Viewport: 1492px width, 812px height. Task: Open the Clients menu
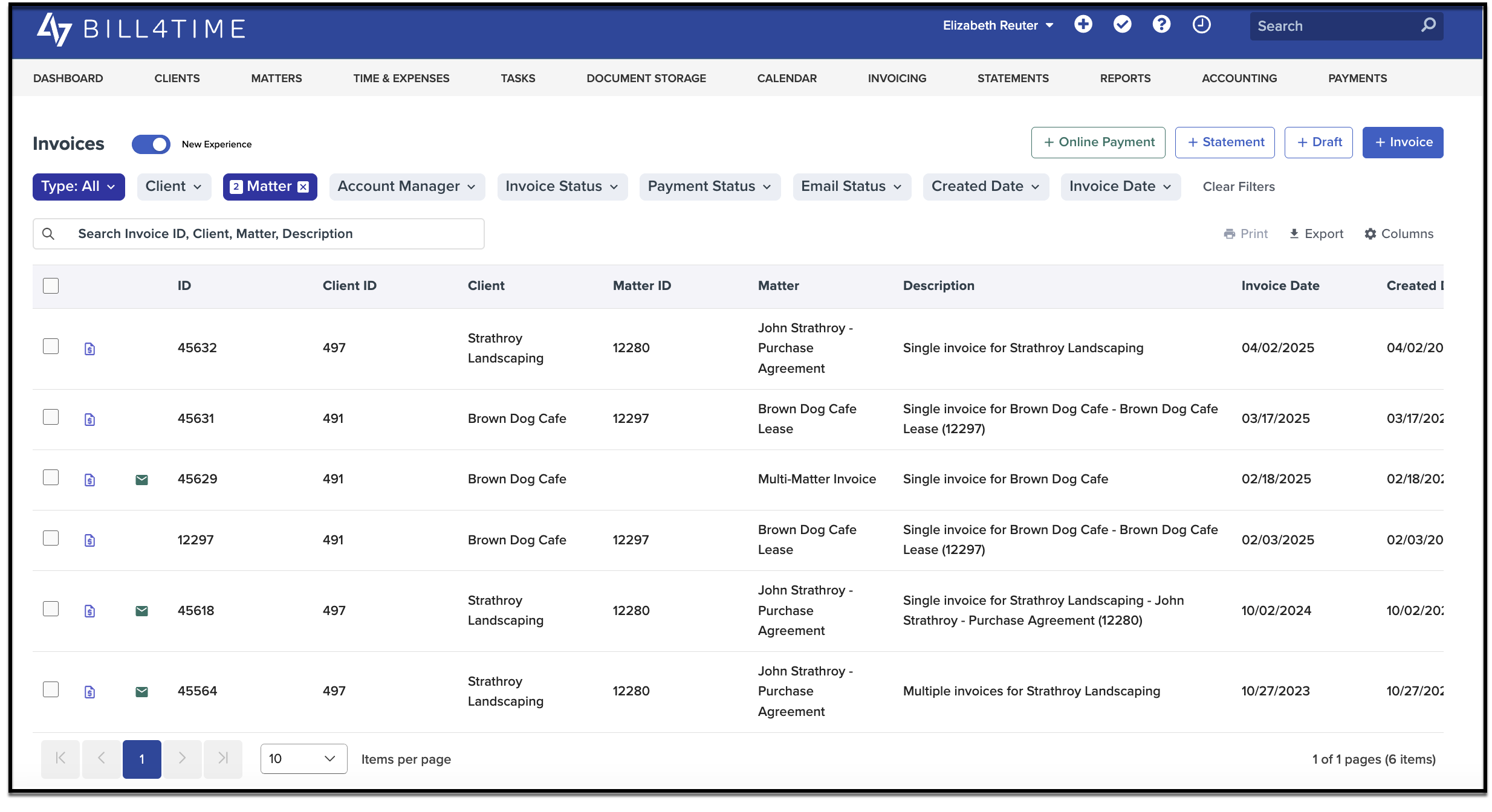tap(177, 78)
